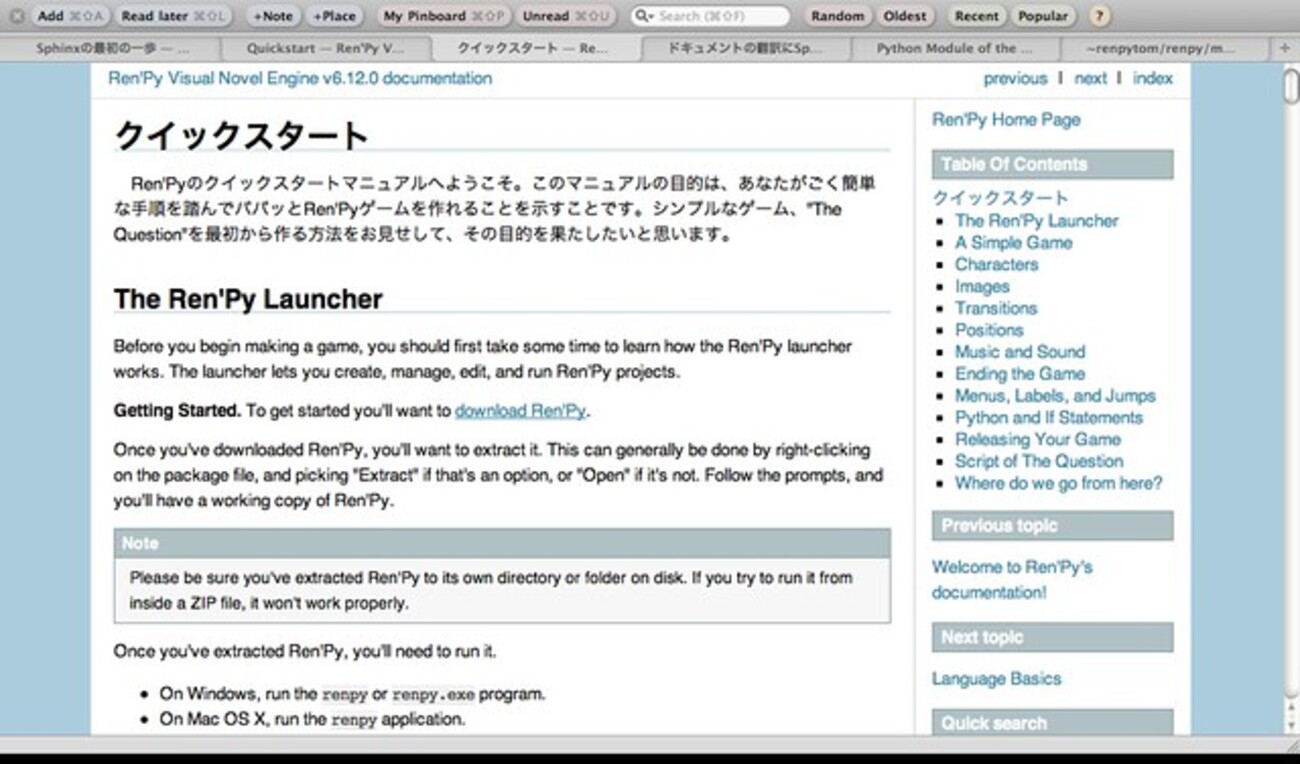The height and width of the screenshot is (764, 1300).
Task: Open the Language Basics next topic
Action: pos(996,679)
